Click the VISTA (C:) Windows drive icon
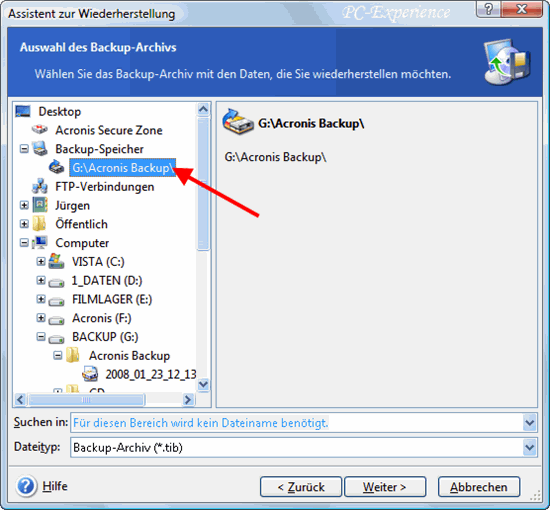This screenshot has width=550, height=510. click(56, 261)
